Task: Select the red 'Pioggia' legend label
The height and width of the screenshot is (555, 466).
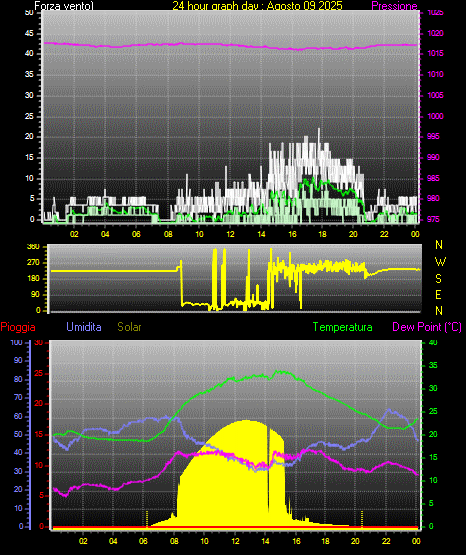Action: 18,327
